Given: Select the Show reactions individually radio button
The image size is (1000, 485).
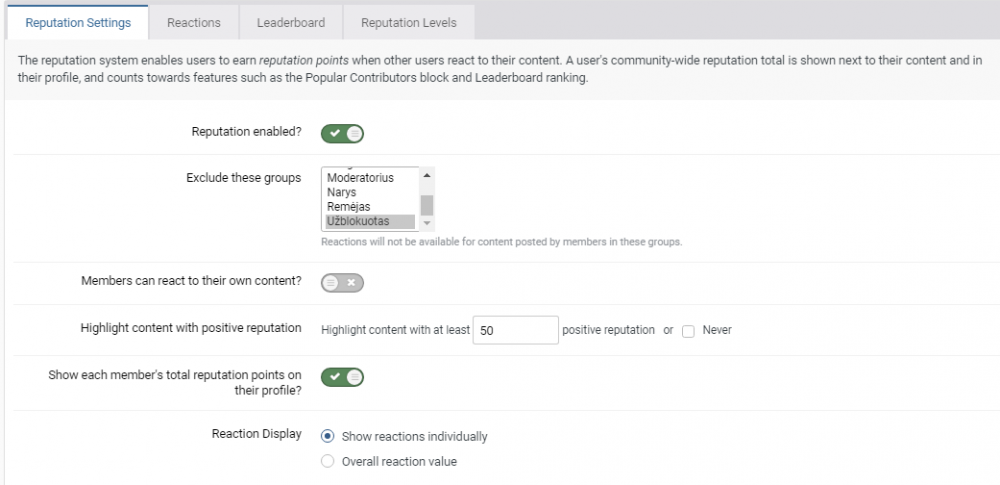Looking at the screenshot, I should tap(327, 436).
